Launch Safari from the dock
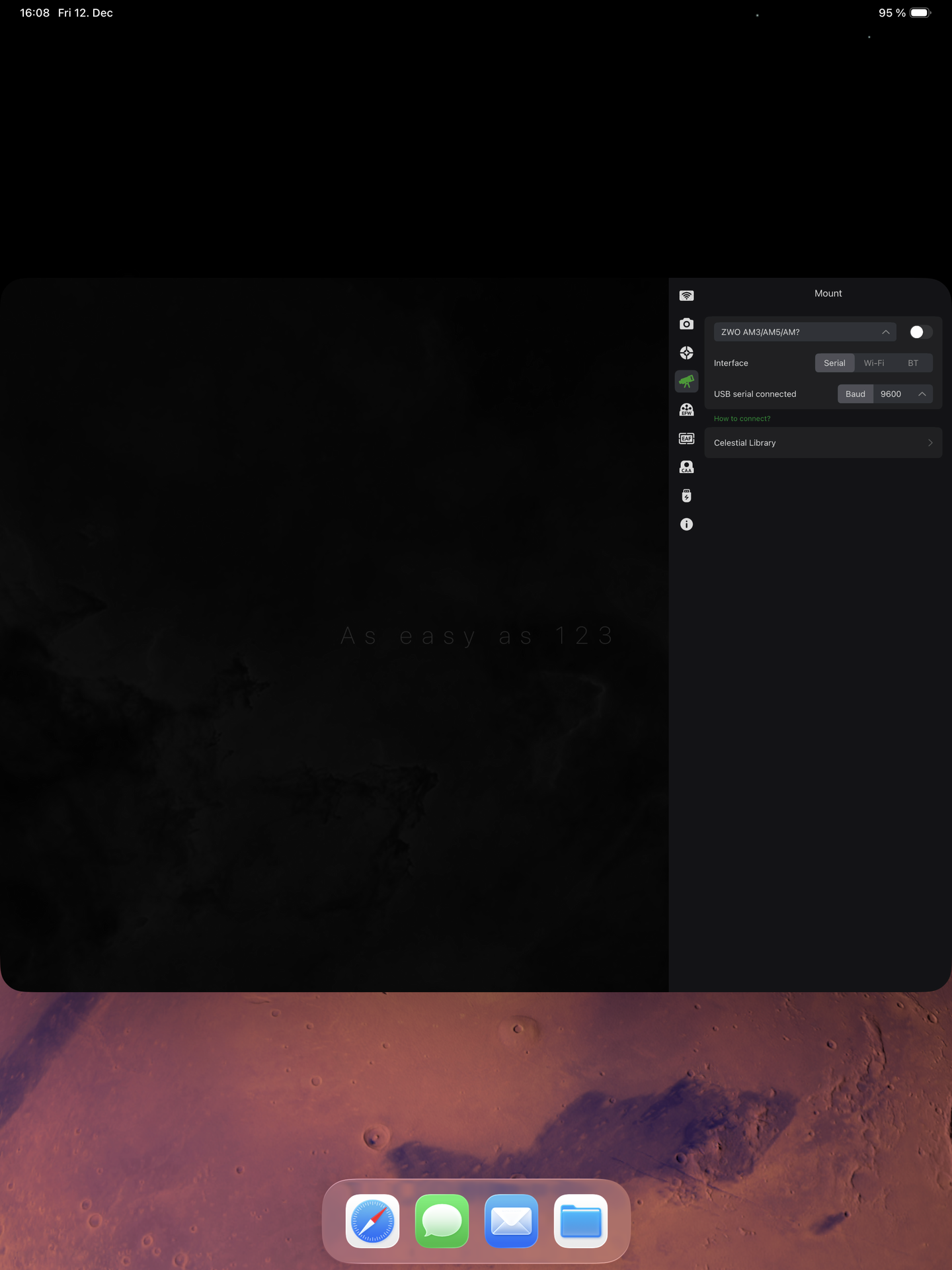 (x=372, y=1221)
